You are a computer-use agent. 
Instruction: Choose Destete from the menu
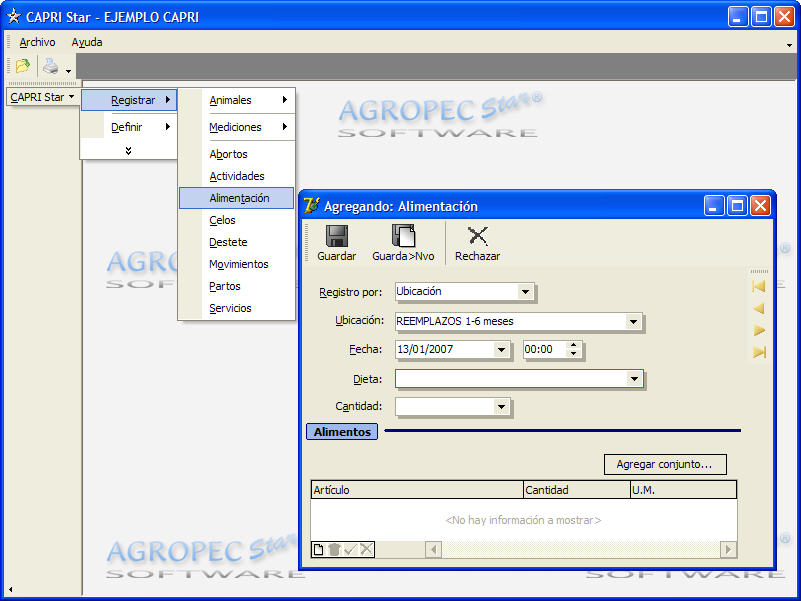(237, 242)
